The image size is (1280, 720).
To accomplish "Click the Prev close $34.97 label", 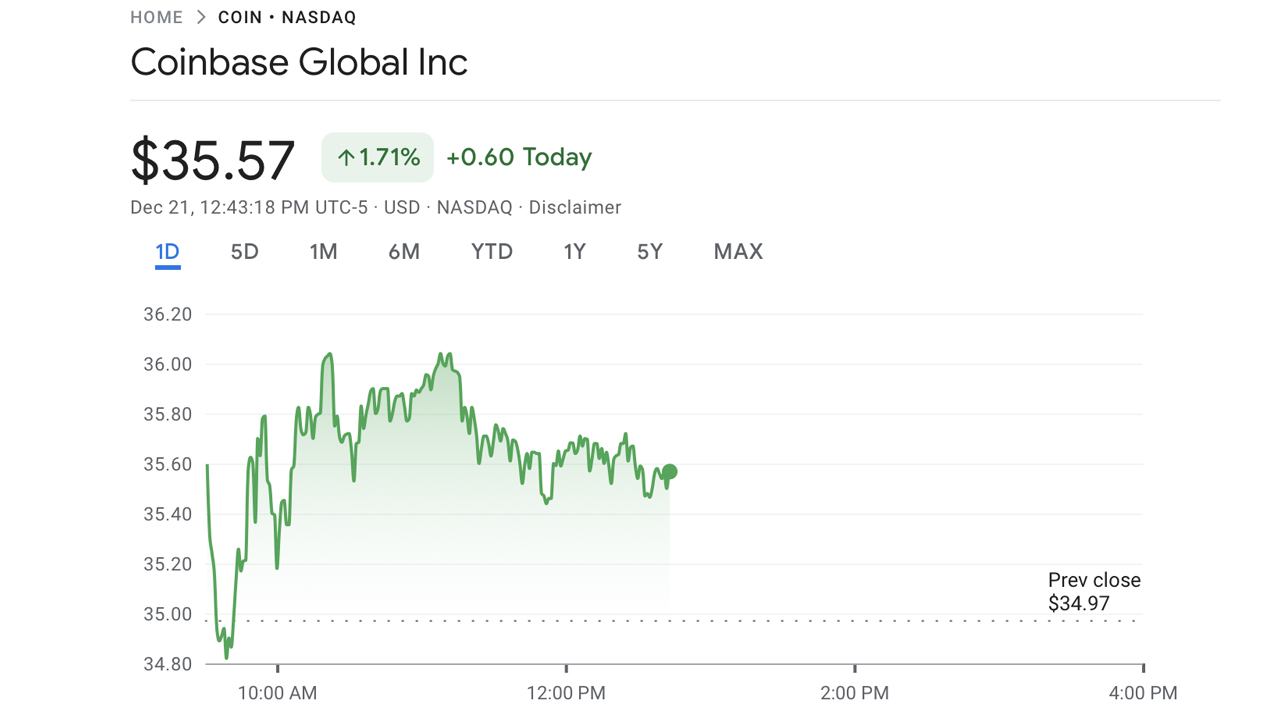I will 1094,591.
